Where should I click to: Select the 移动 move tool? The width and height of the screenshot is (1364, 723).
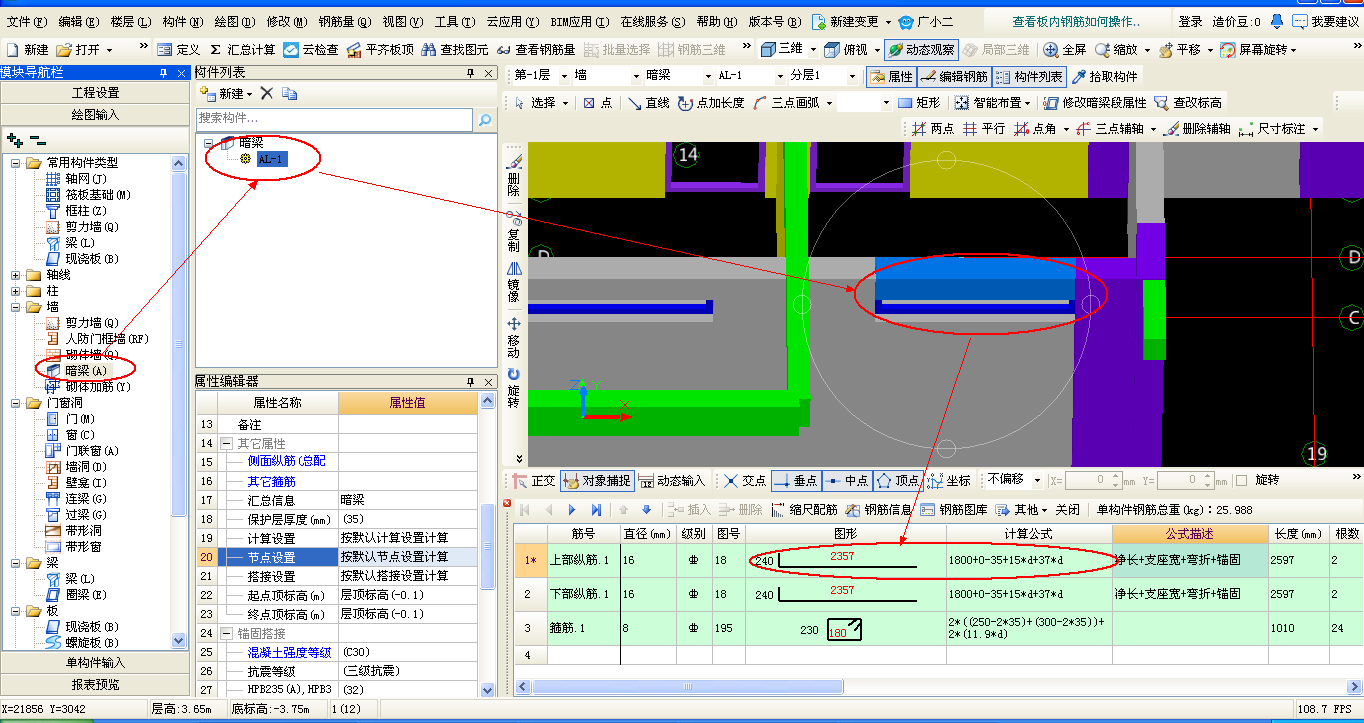pyautogui.click(x=514, y=338)
